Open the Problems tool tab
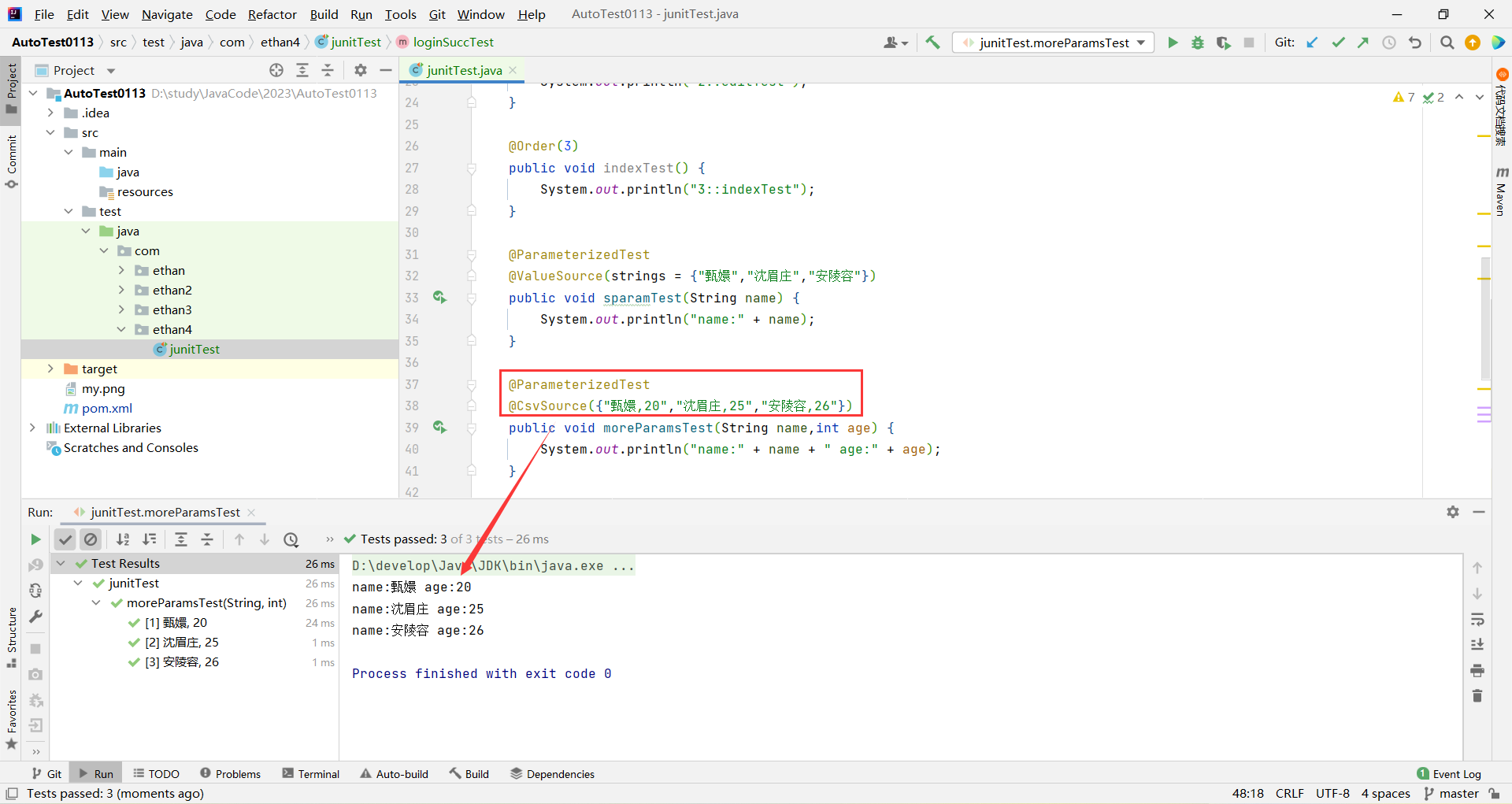 [x=230, y=774]
